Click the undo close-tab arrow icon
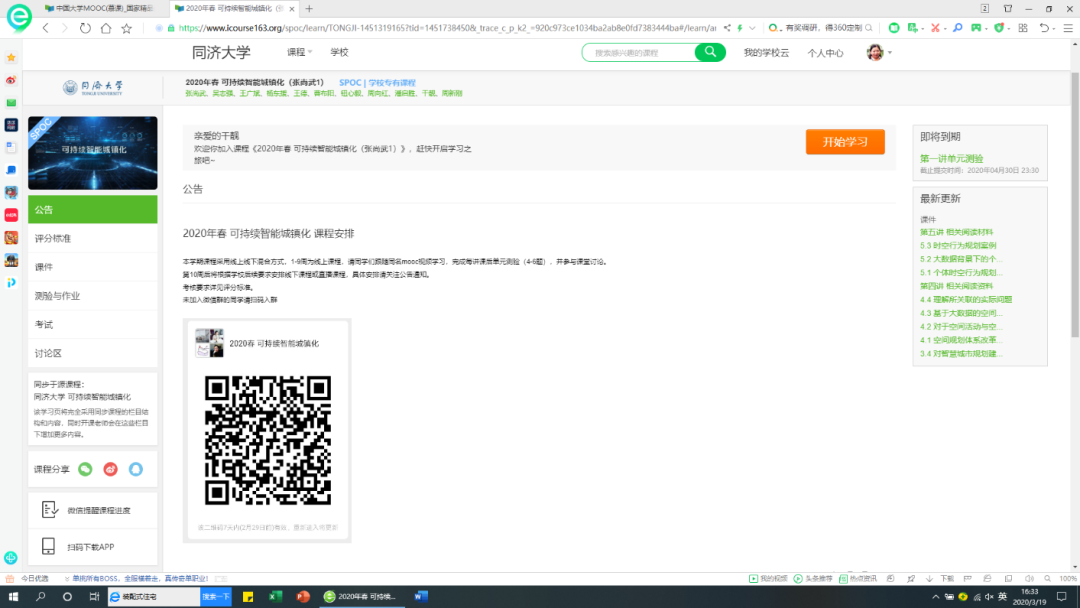This screenshot has height=608, width=1080. tap(1044, 28)
